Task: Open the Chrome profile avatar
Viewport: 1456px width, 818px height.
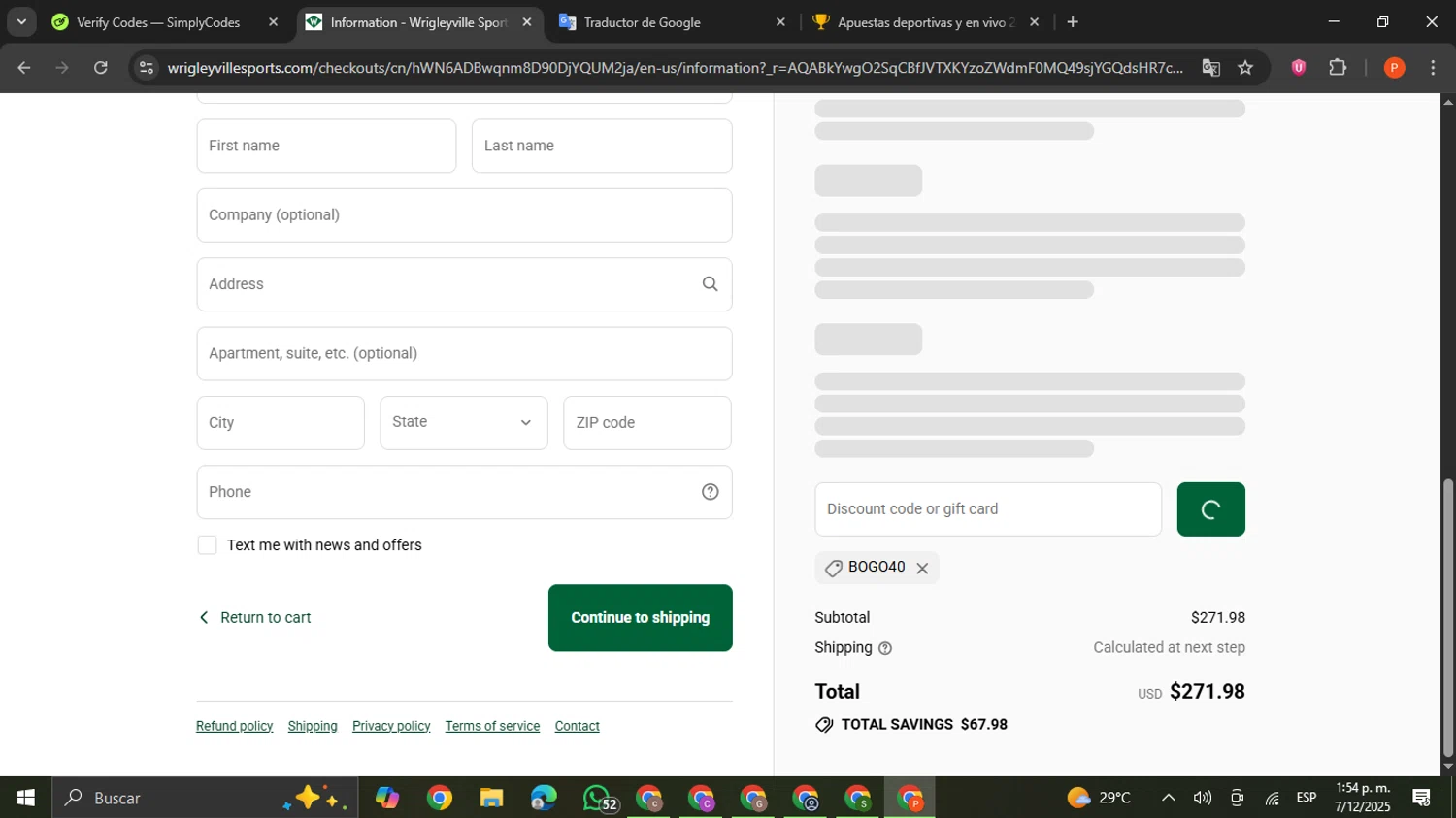Action: 1394,67
